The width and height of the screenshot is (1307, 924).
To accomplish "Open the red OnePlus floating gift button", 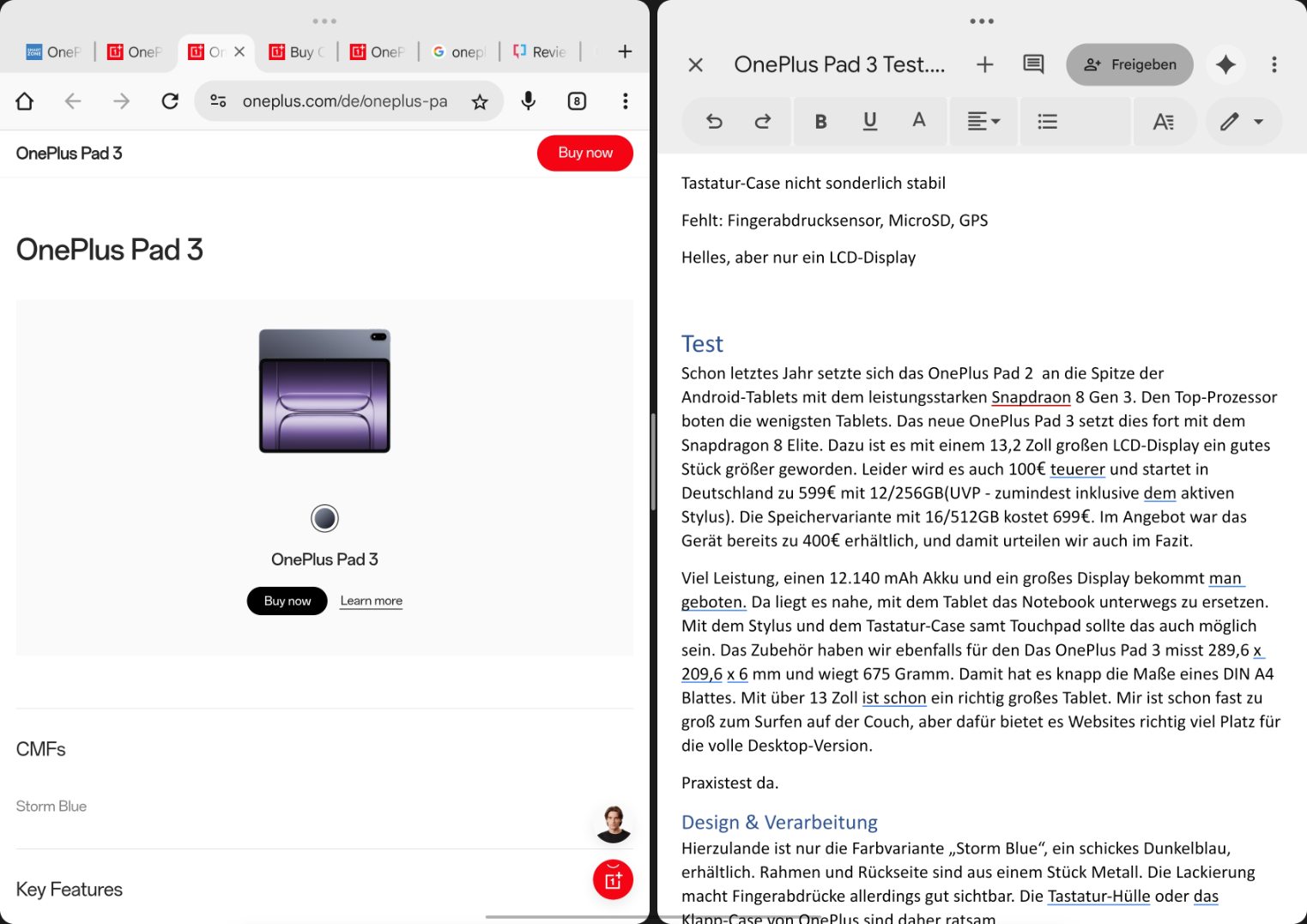I will point(613,879).
